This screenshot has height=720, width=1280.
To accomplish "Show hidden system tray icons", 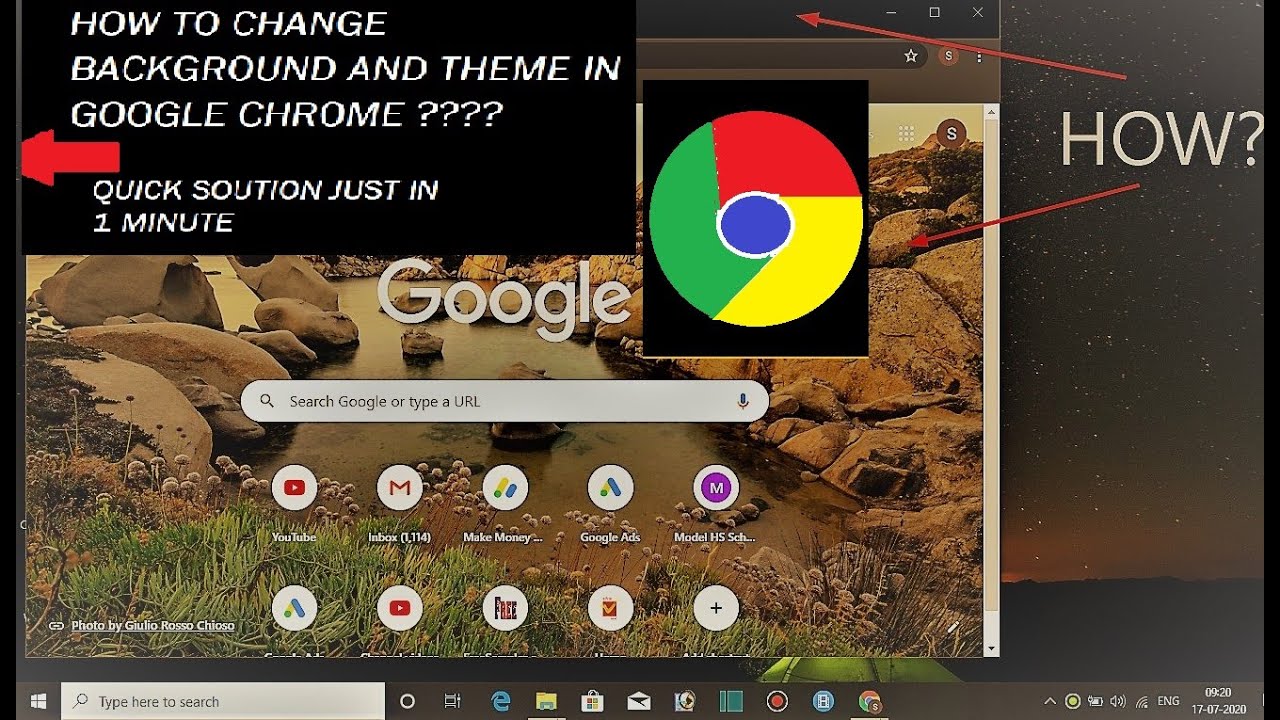I will point(1050,701).
